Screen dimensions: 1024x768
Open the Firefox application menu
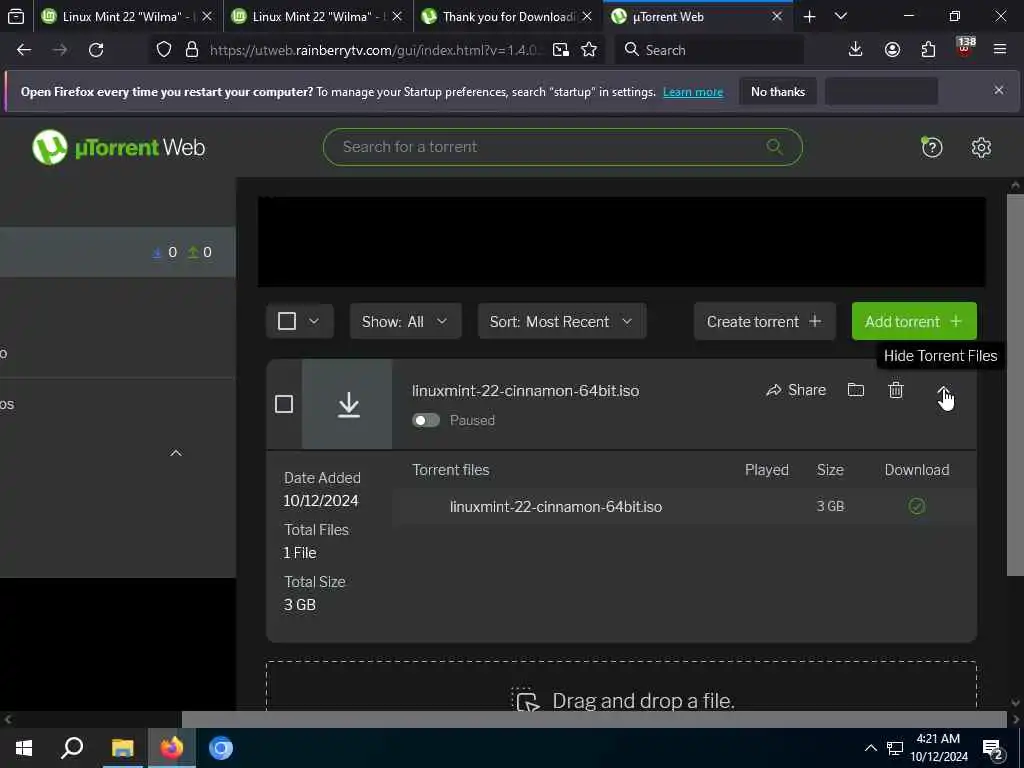[x=1000, y=50]
